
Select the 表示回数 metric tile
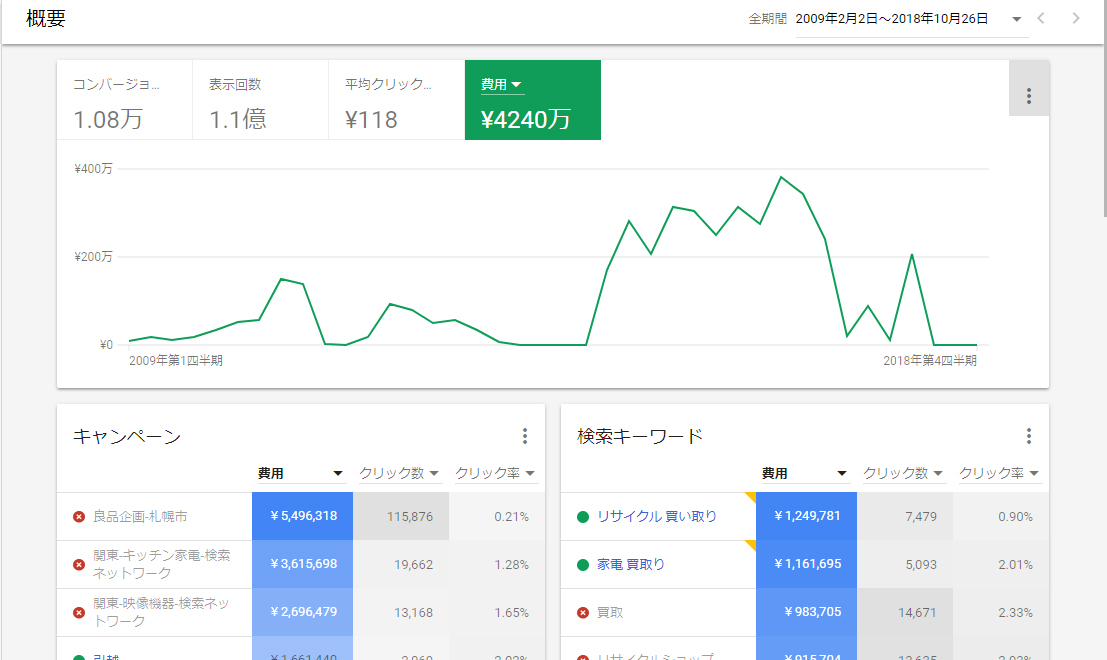pyautogui.click(x=261, y=100)
